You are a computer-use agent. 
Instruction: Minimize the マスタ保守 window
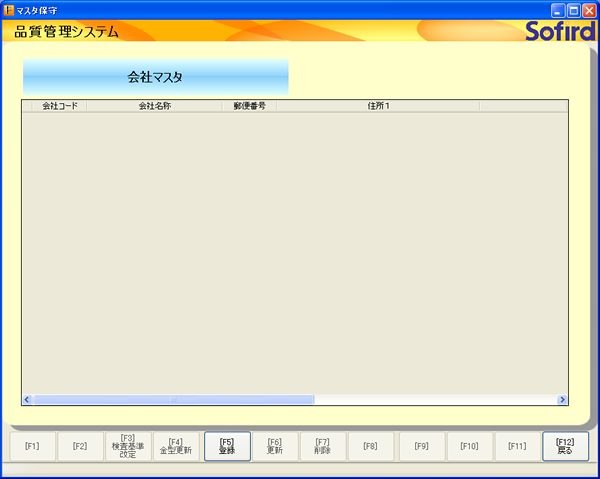coord(557,9)
